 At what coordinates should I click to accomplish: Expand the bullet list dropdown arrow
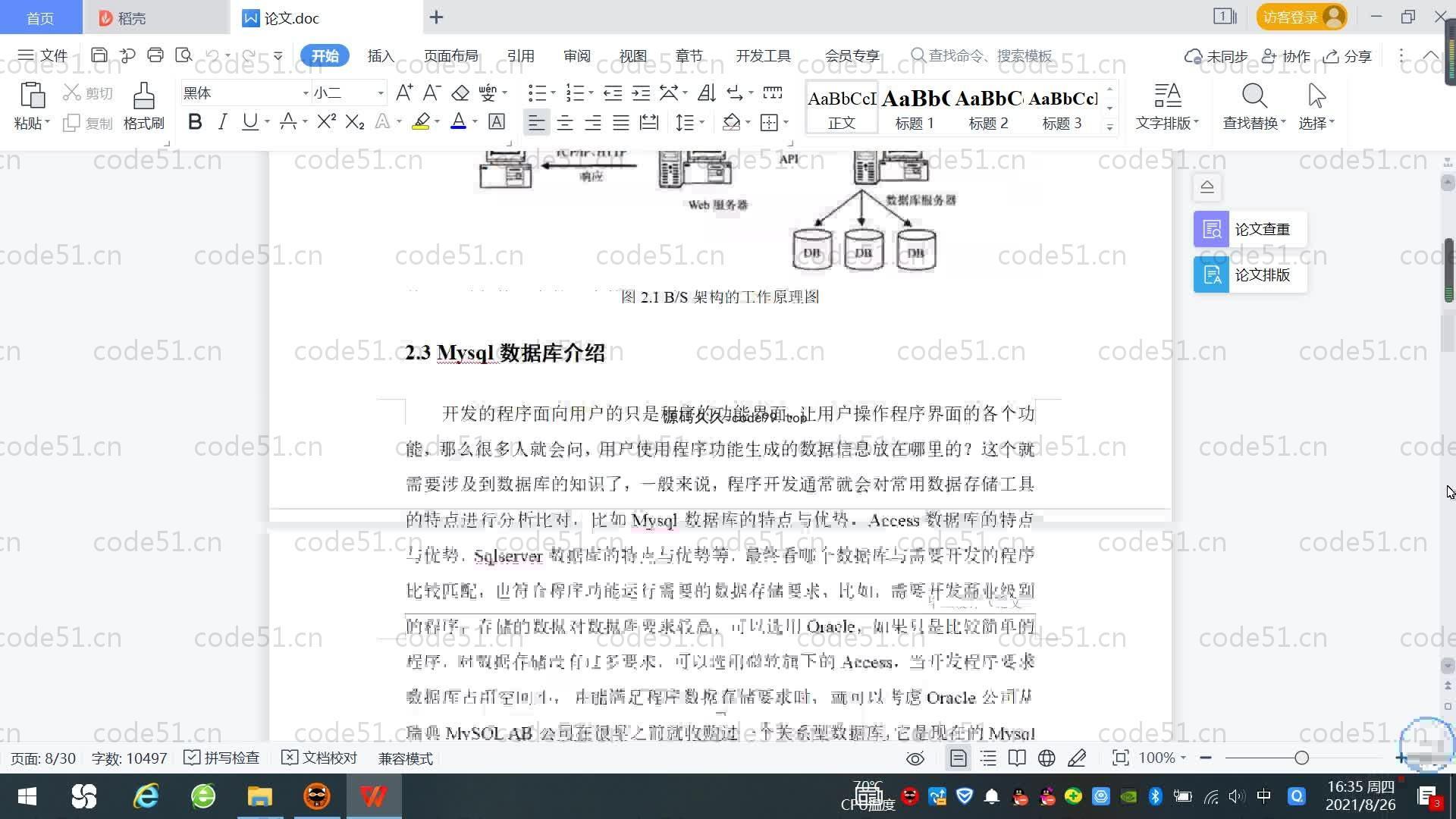click(x=554, y=93)
